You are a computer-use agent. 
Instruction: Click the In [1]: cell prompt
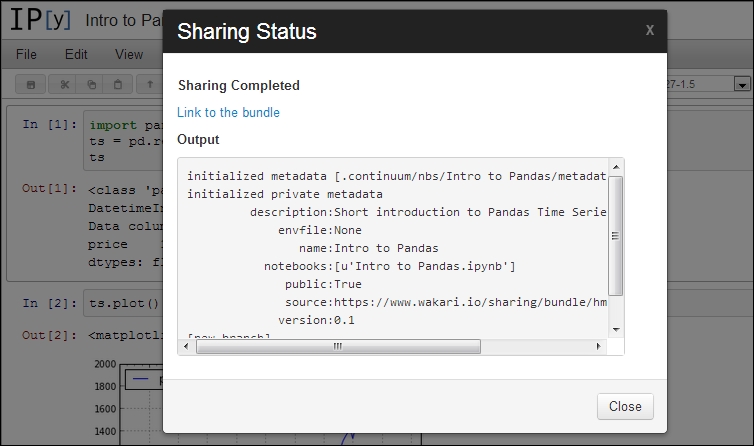coord(50,125)
